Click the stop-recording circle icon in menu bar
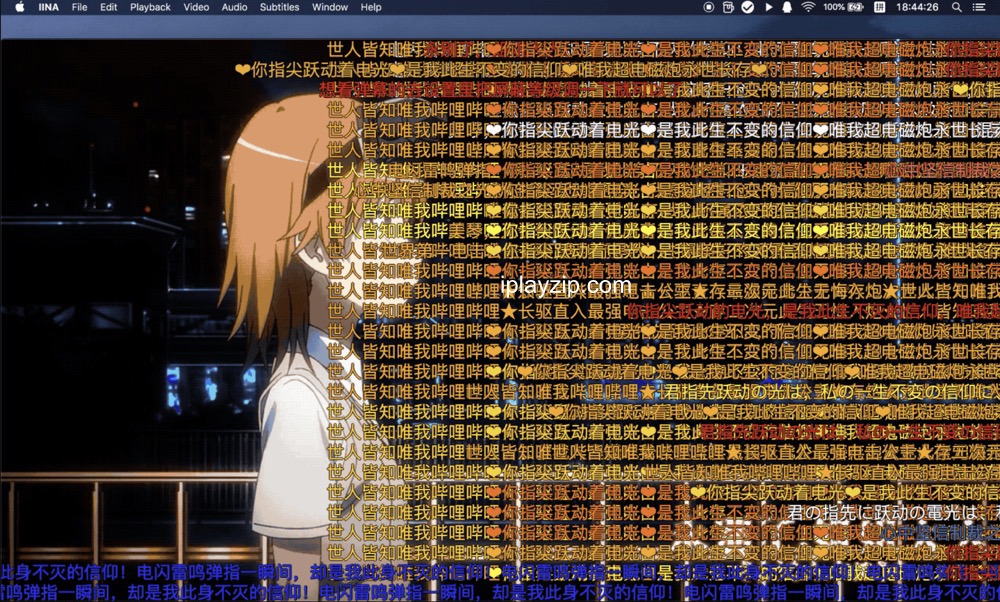 click(709, 7)
